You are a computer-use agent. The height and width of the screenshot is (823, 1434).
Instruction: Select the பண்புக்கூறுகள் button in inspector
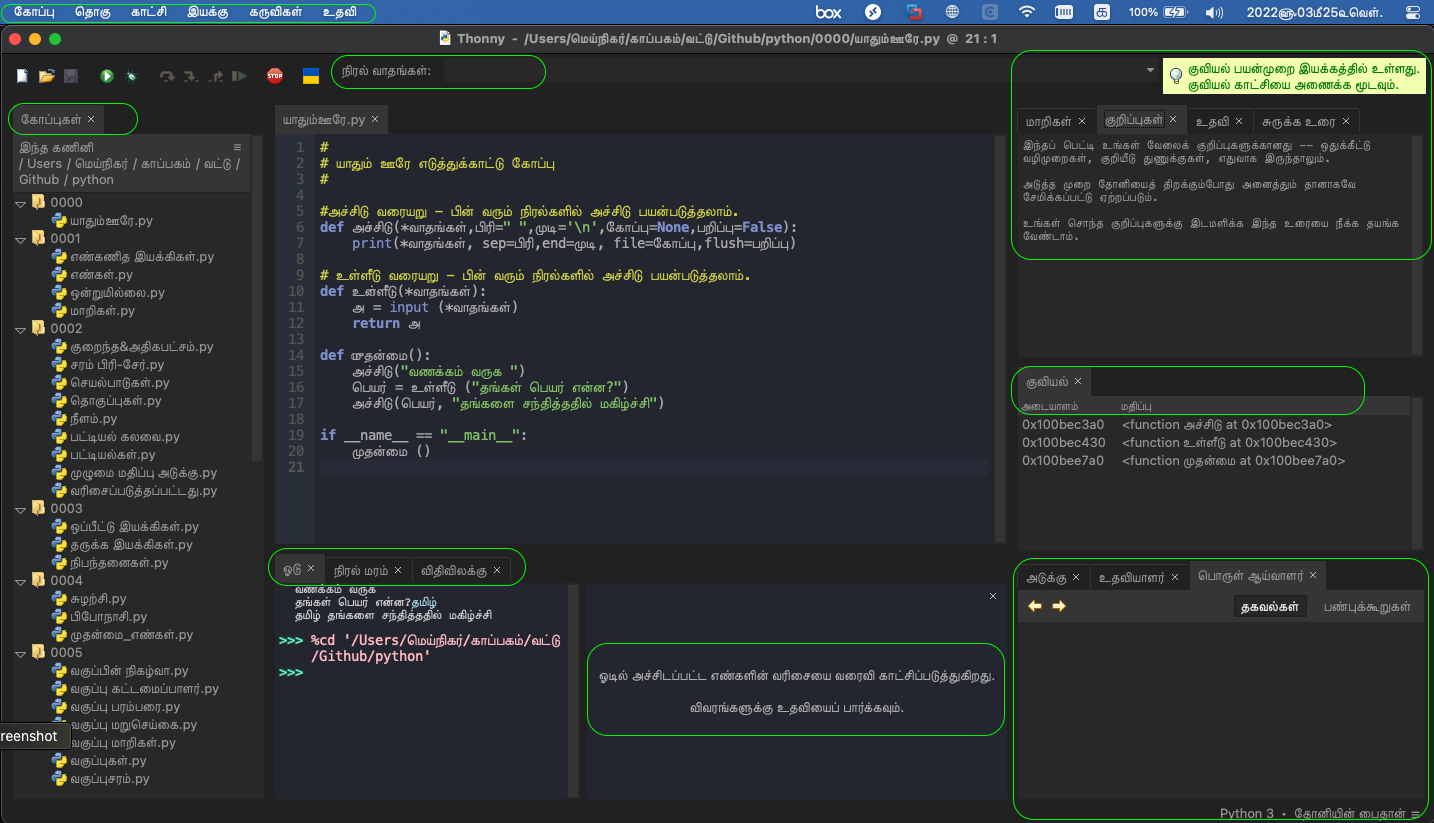click(x=1367, y=606)
